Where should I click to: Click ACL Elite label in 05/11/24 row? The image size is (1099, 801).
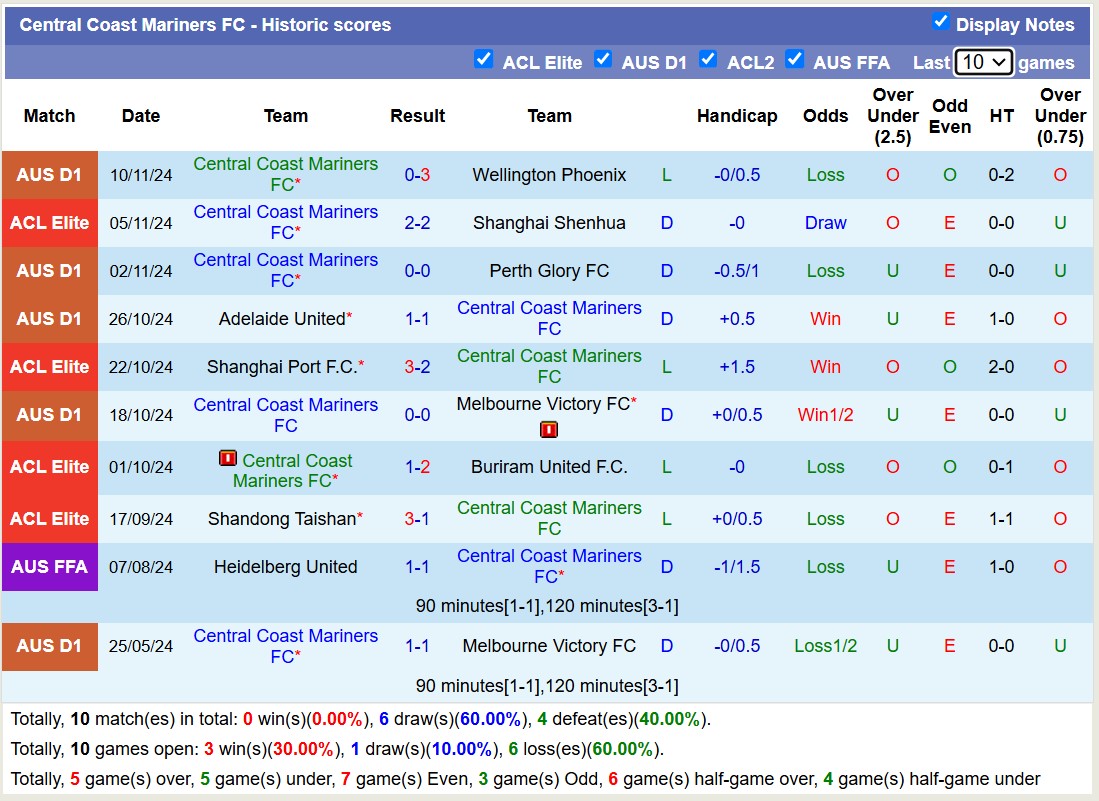point(50,223)
